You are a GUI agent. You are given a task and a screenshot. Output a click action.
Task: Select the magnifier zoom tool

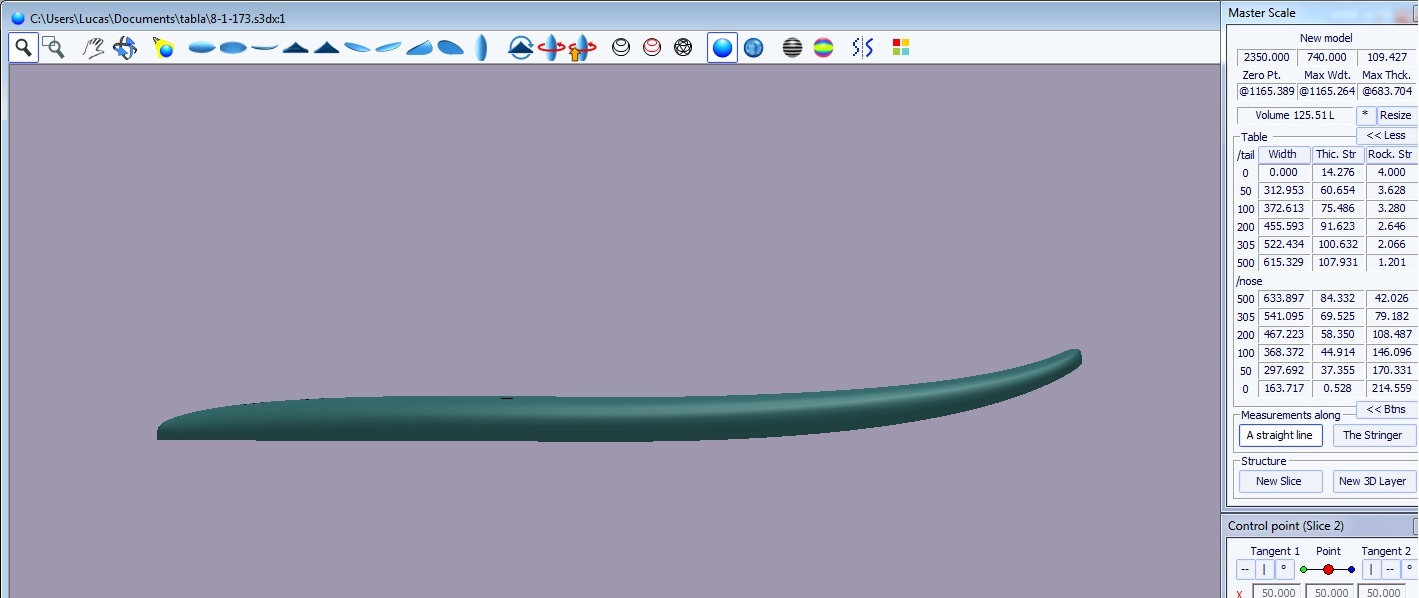point(24,47)
